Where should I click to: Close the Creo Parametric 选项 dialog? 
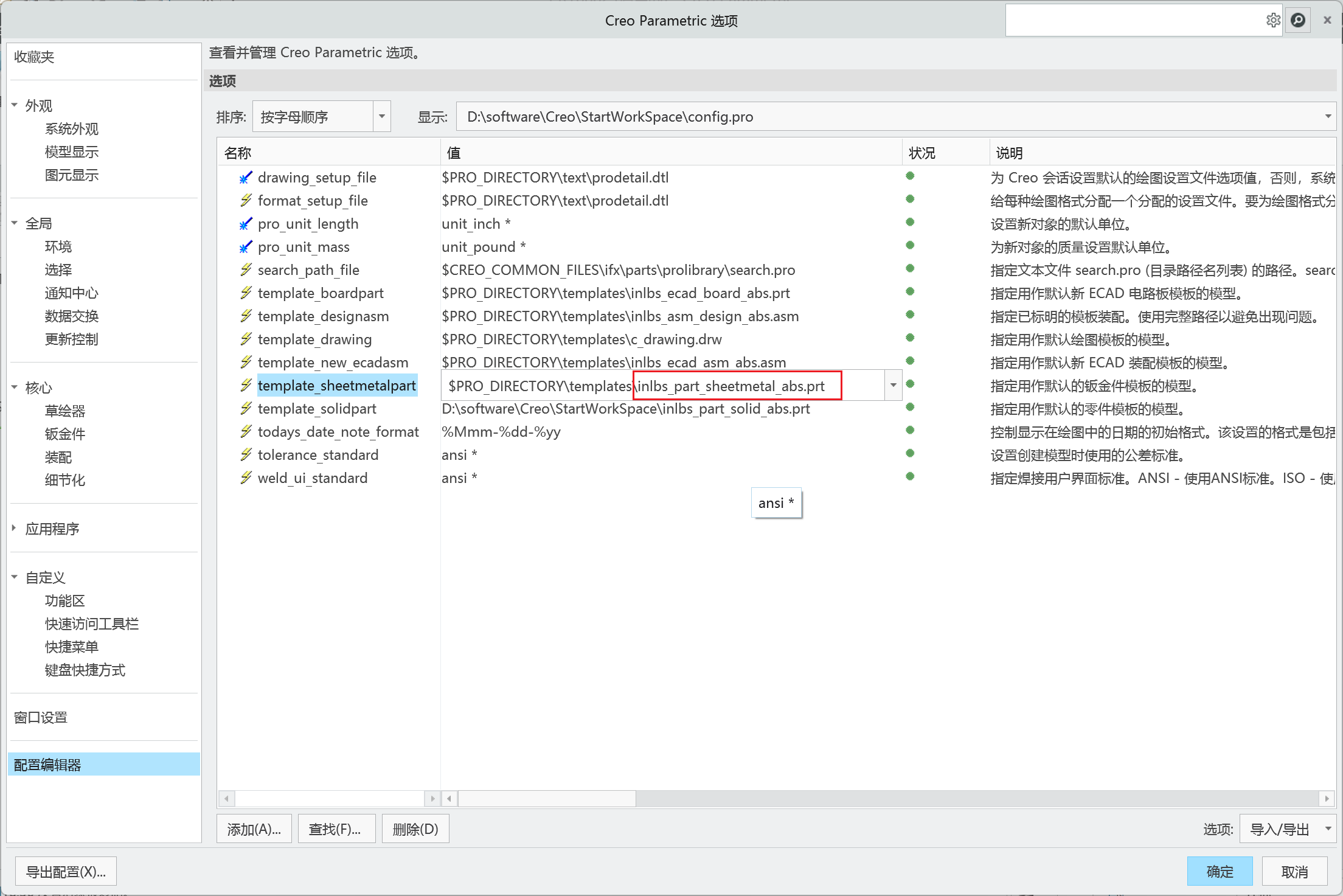[1327, 20]
